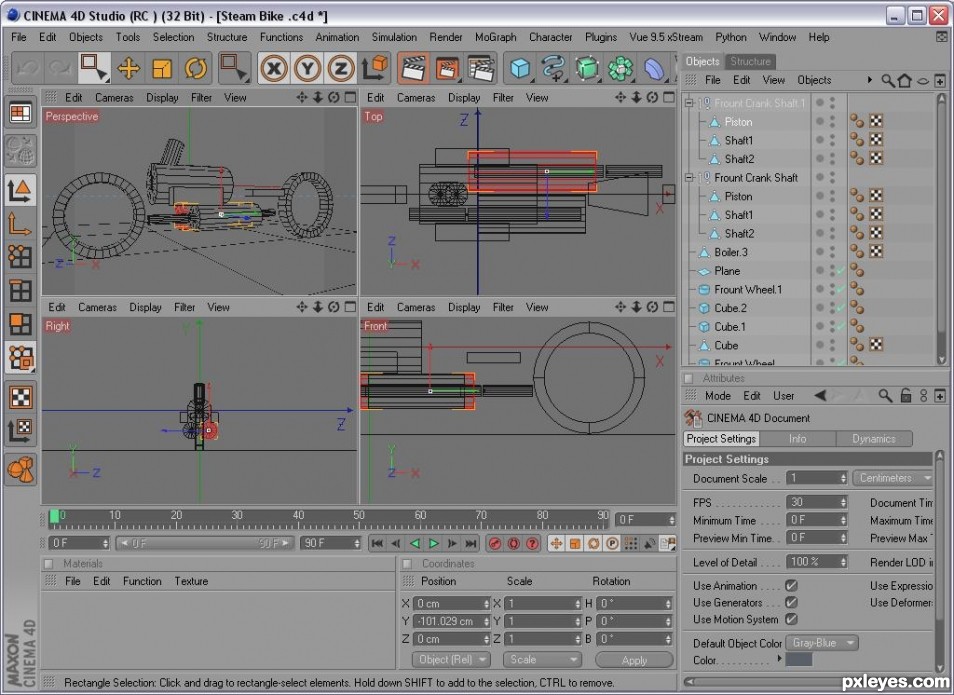Select the Rotate tool in top toolbar
The image size is (954, 695).
coord(195,68)
